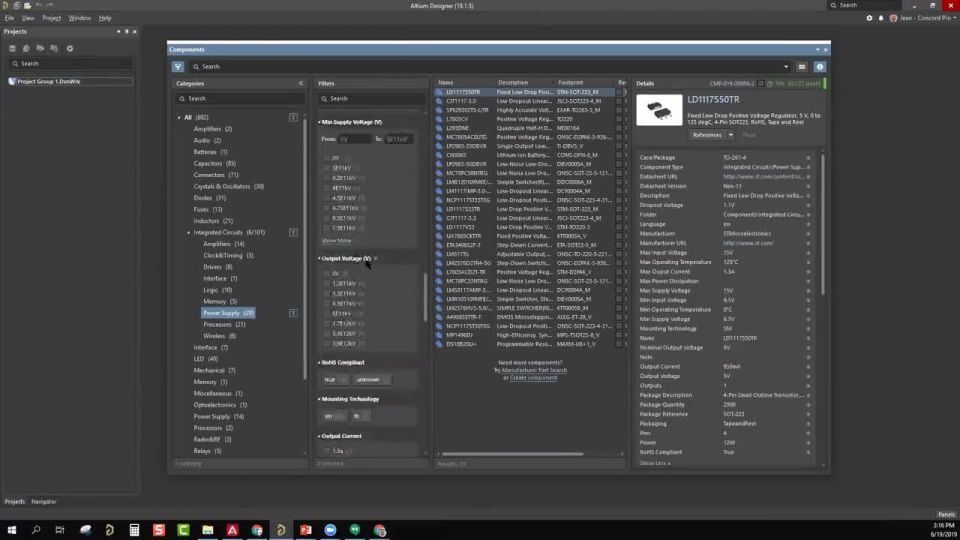Image resolution: width=960 pixels, height=540 pixels.
Task: Open PowerPoint from the taskbar
Action: point(306,530)
